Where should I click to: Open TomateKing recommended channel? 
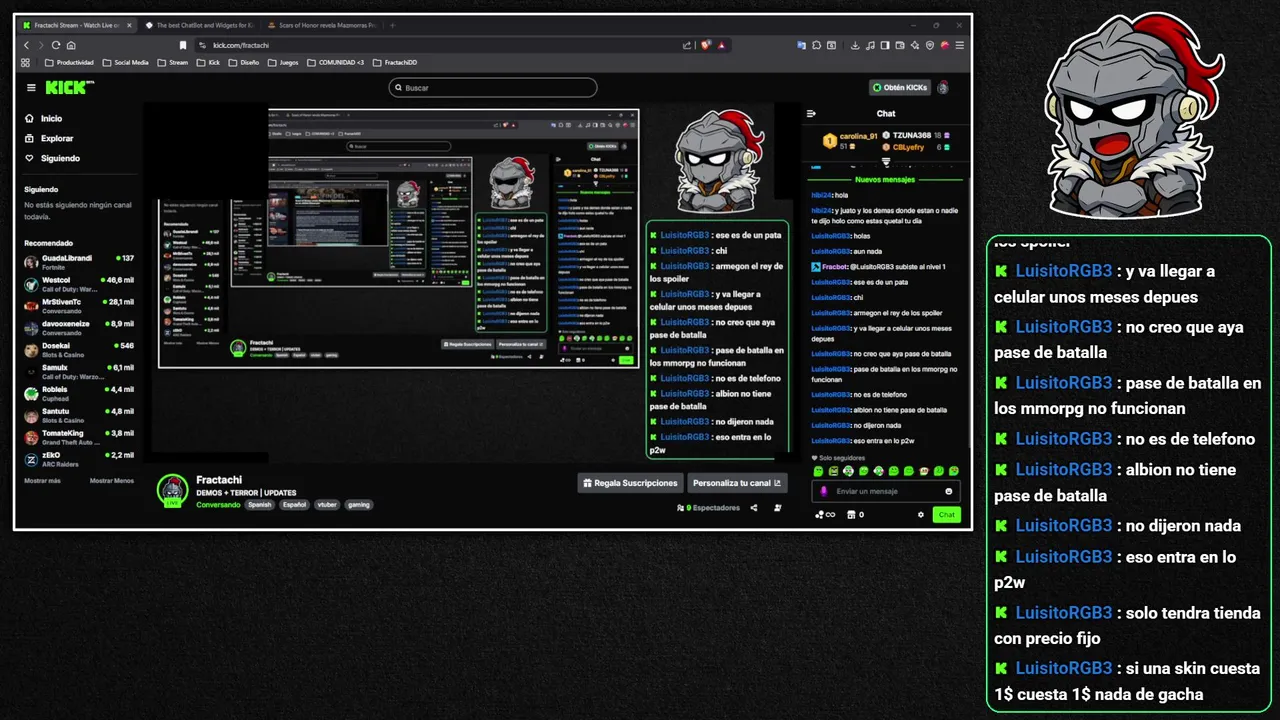pyautogui.click(x=79, y=437)
